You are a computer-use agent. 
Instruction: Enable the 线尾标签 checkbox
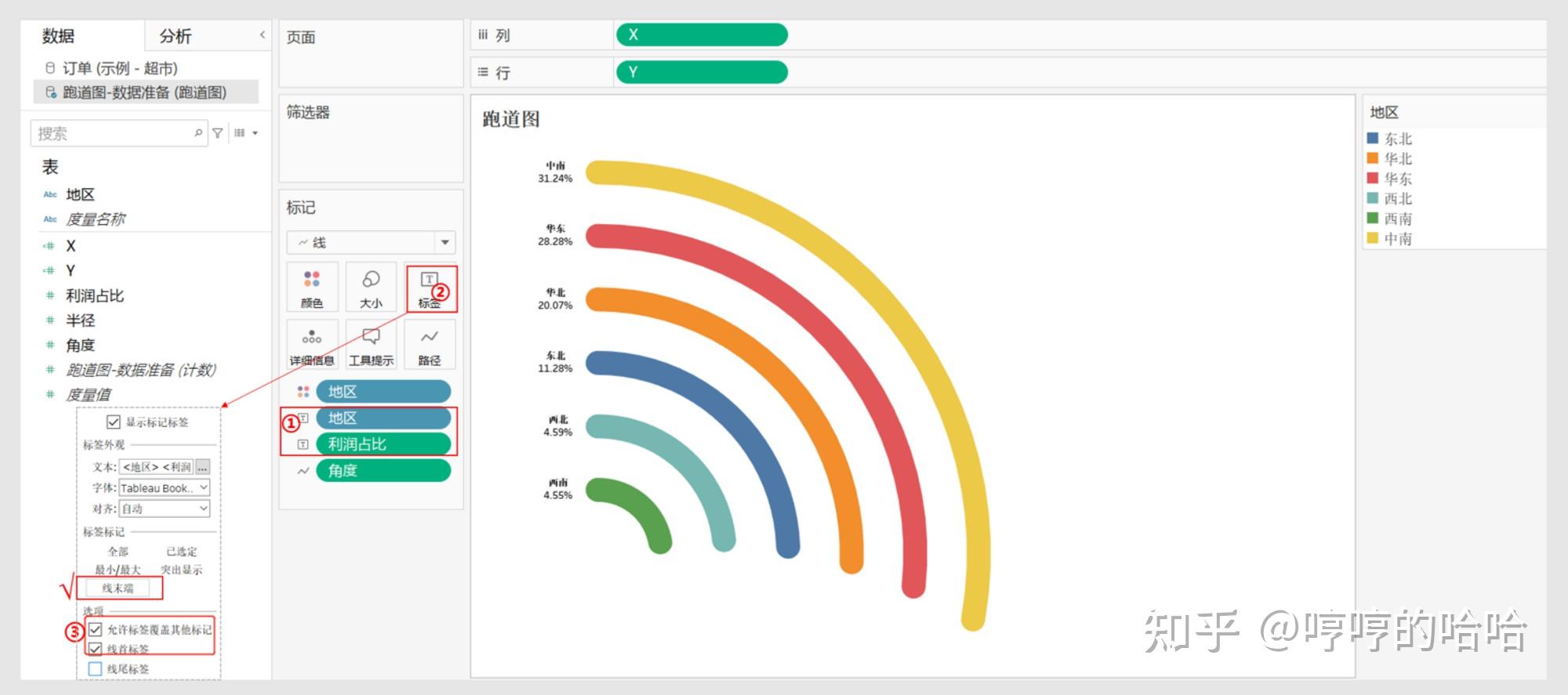[x=96, y=669]
